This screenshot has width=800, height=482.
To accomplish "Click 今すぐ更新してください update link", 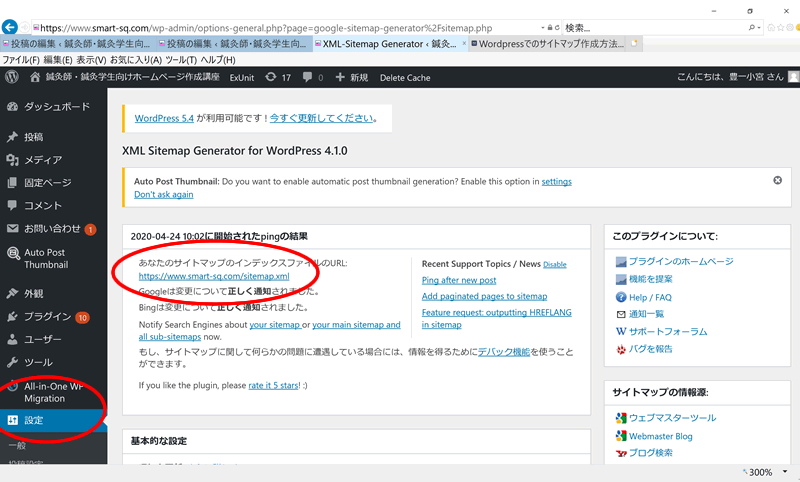I will (x=322, y=118).
